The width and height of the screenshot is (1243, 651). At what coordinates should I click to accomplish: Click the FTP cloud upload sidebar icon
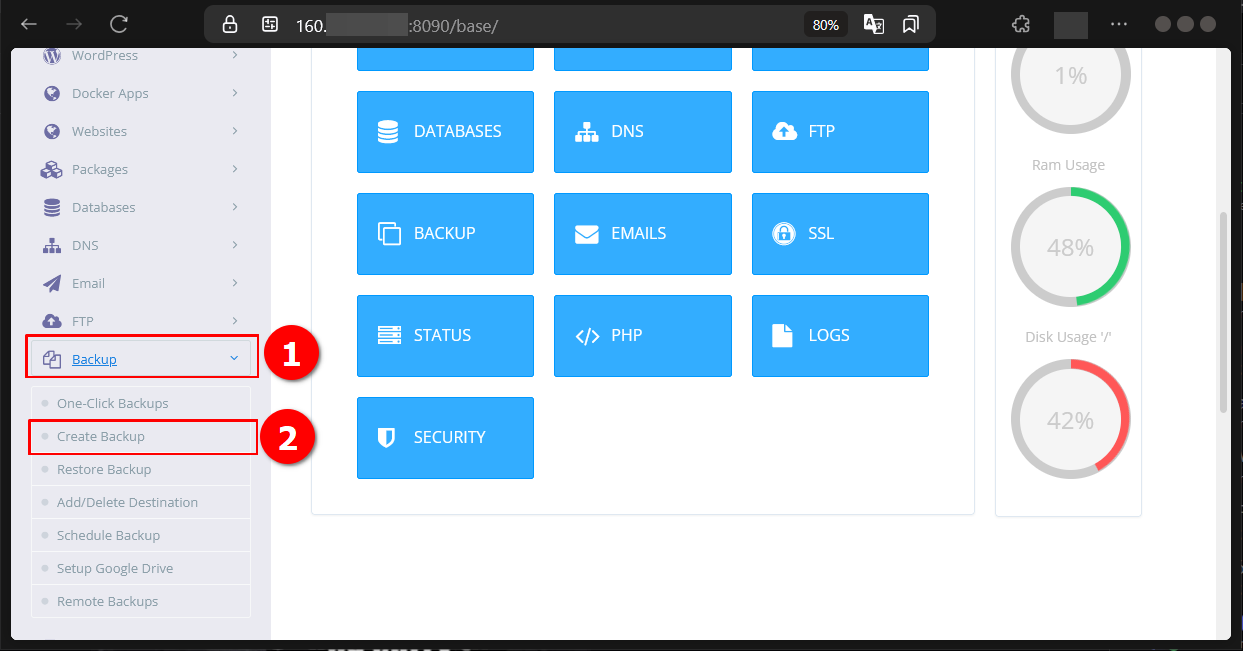pyautogui.click(x=52, y=321)
